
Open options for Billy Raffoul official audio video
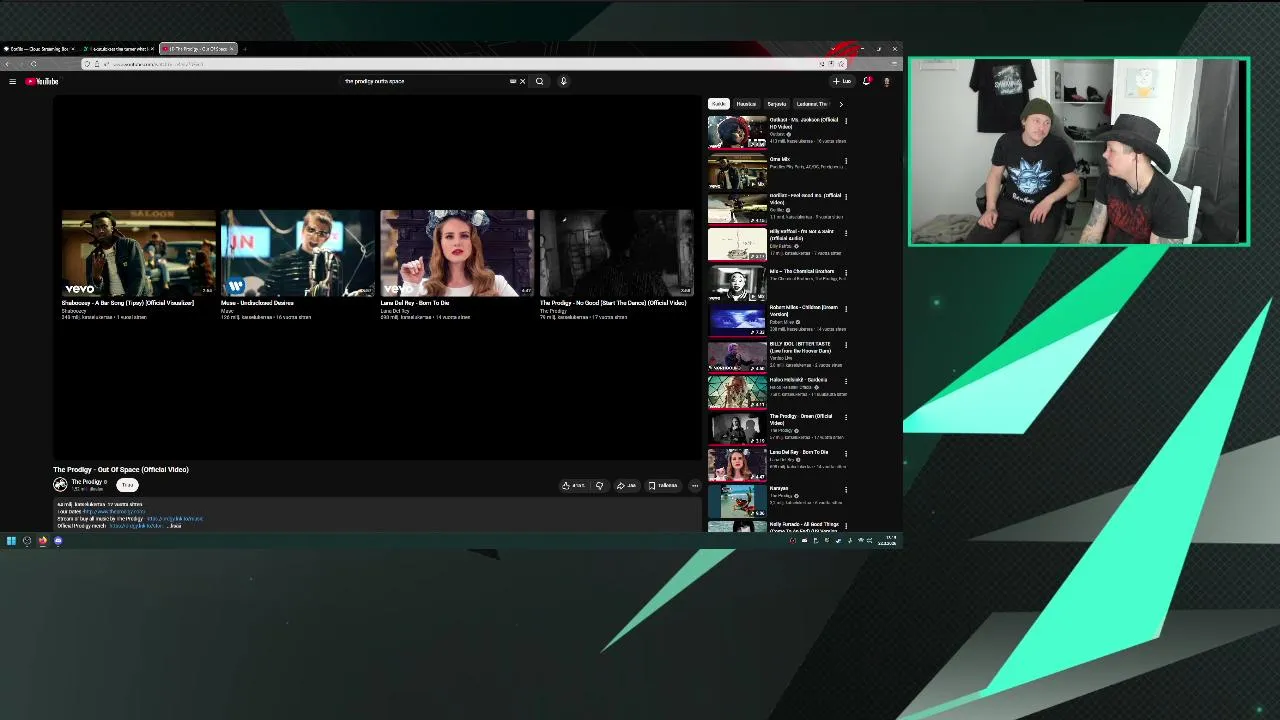(846, 234)
